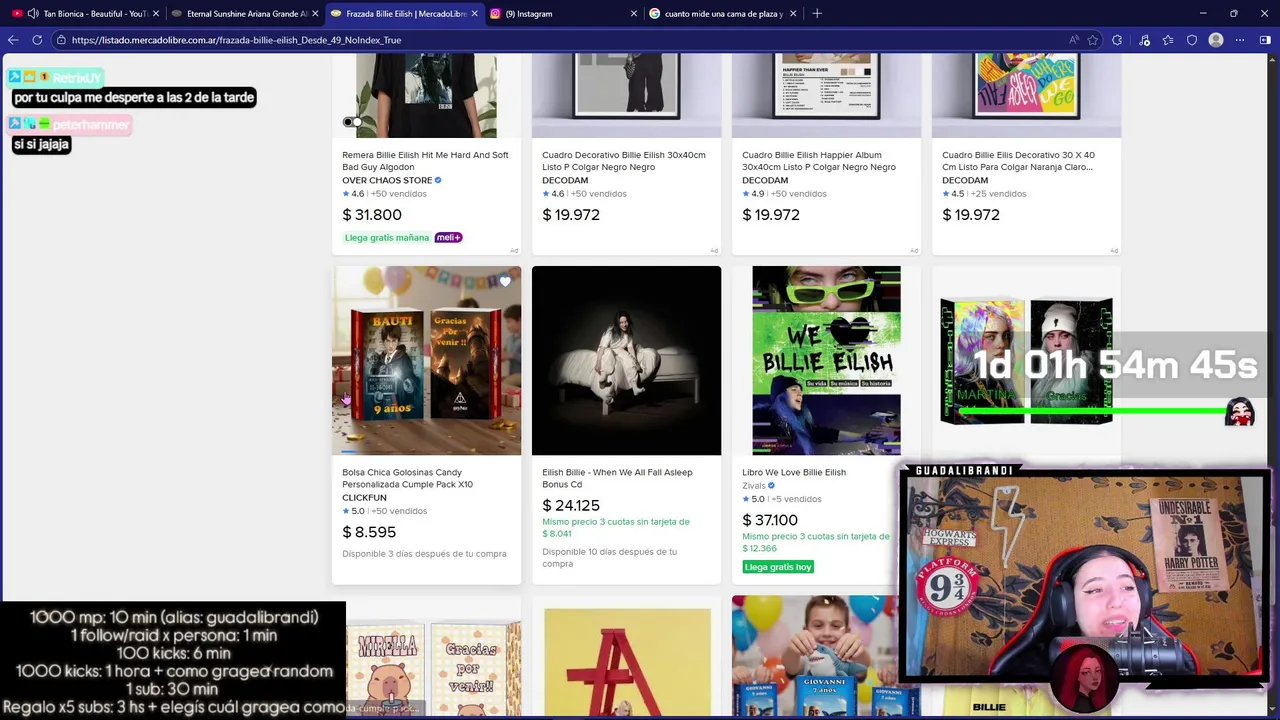The image size is (1280, 720).
Task: Open the browser profile avatar
Action: [x=1216, y=40]
